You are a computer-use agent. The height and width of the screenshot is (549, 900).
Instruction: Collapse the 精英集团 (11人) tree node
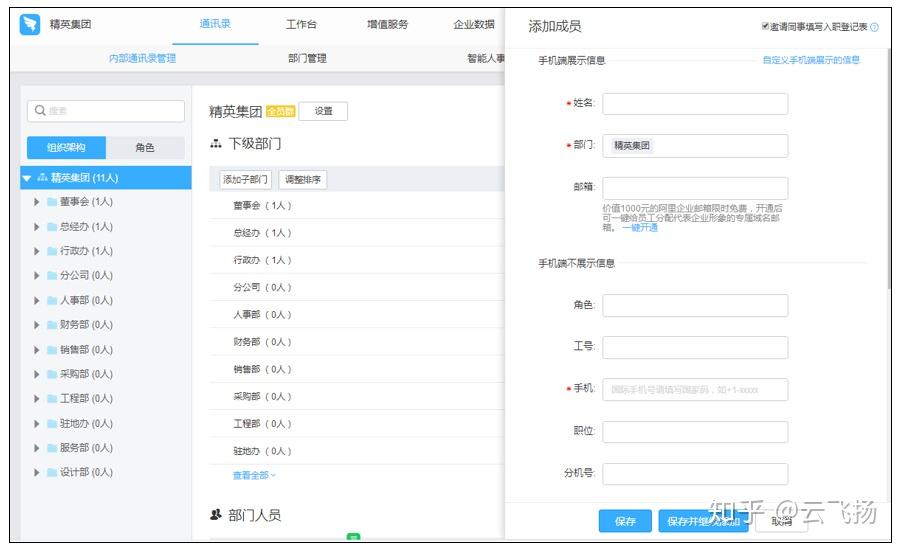click(26, 178)
